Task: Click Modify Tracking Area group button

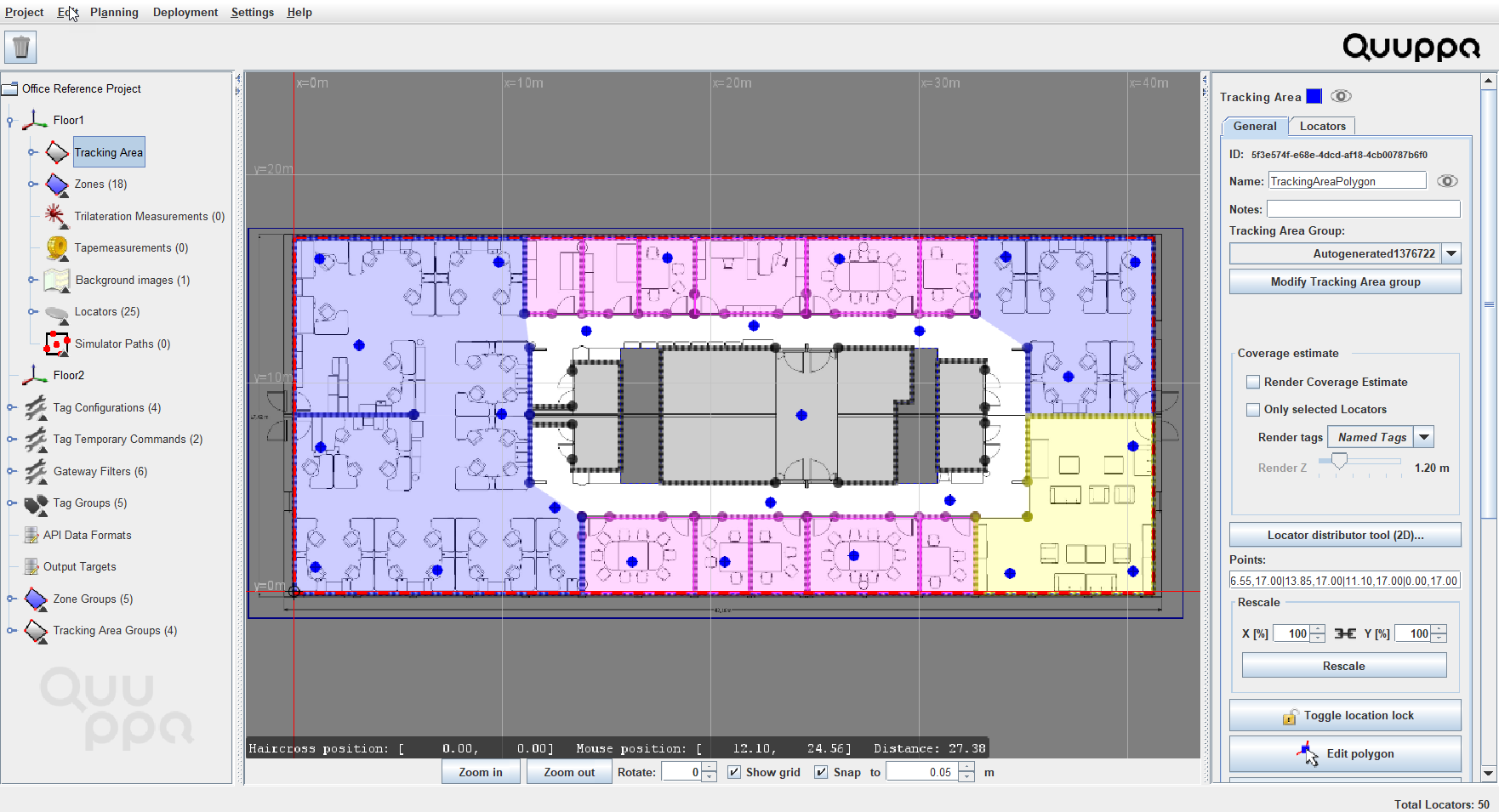Action: coord(1345,281)
